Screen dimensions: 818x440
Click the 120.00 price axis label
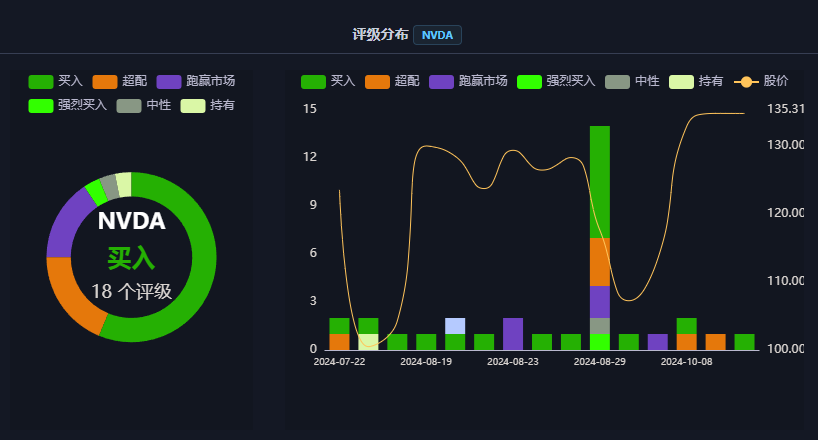tap(786, 212)
